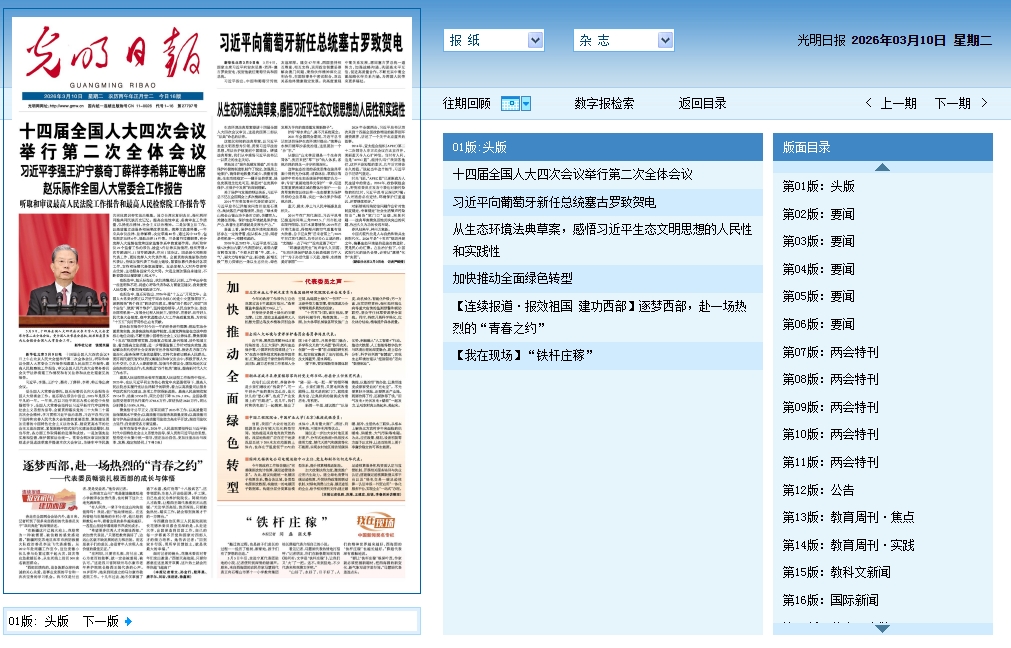Viewport: 1011px width, 648px height.
Task: Open the 报纸 dropdown list
Action: [x=494, y=40]
